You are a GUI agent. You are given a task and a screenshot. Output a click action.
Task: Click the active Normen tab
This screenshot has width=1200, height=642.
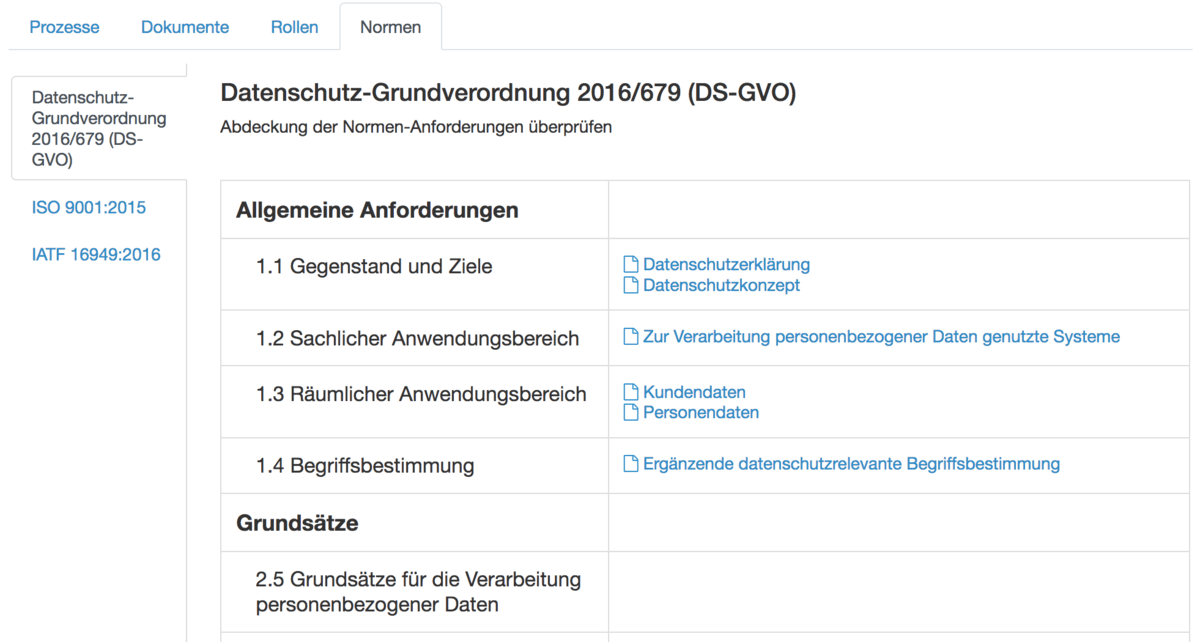click(391, 27)
